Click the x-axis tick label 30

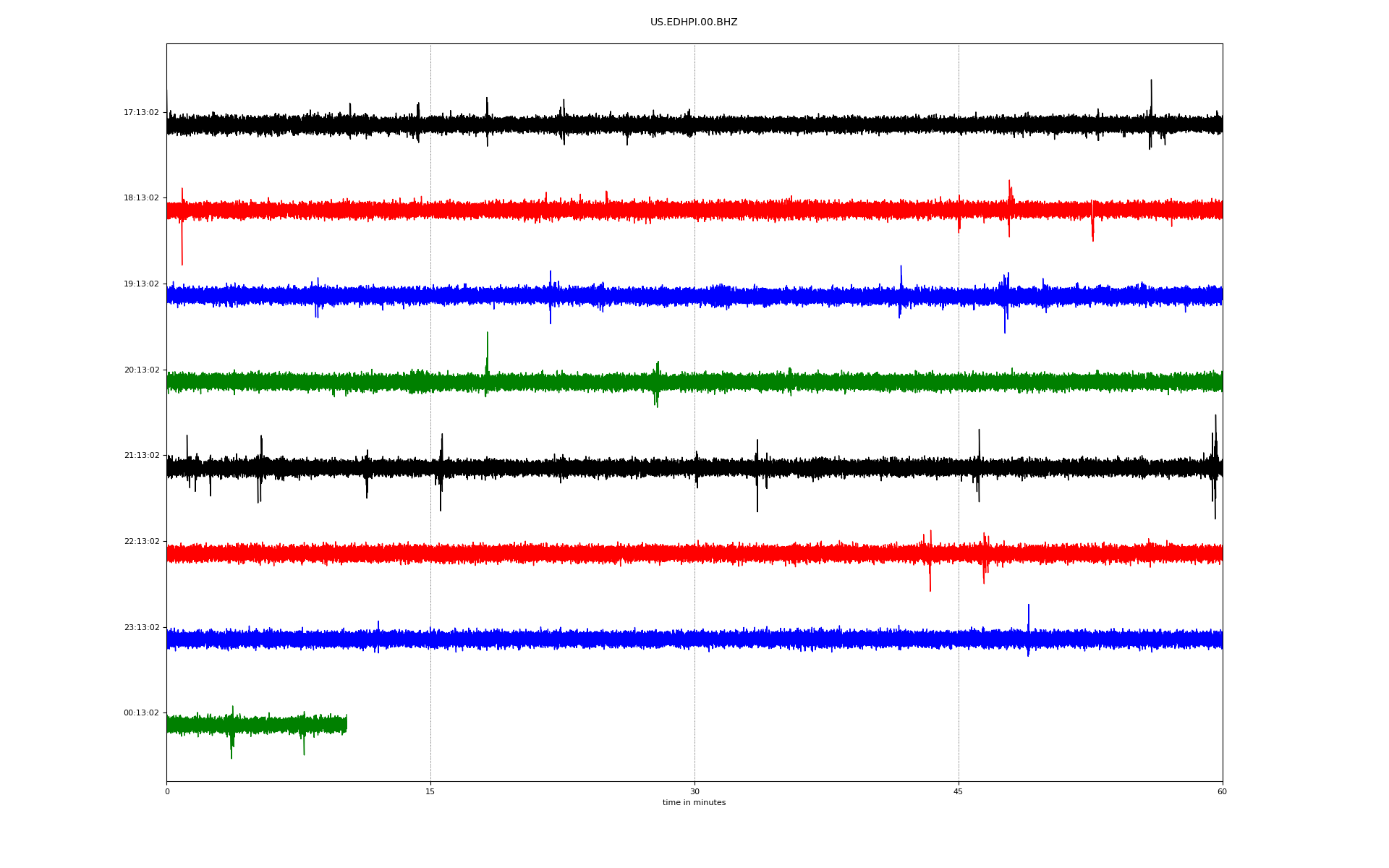tap(694, 791)
